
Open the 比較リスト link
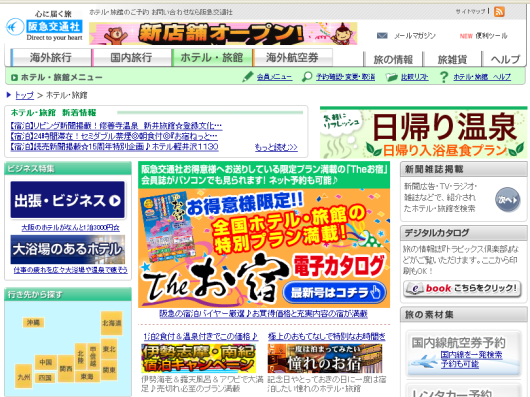(414, 77)
